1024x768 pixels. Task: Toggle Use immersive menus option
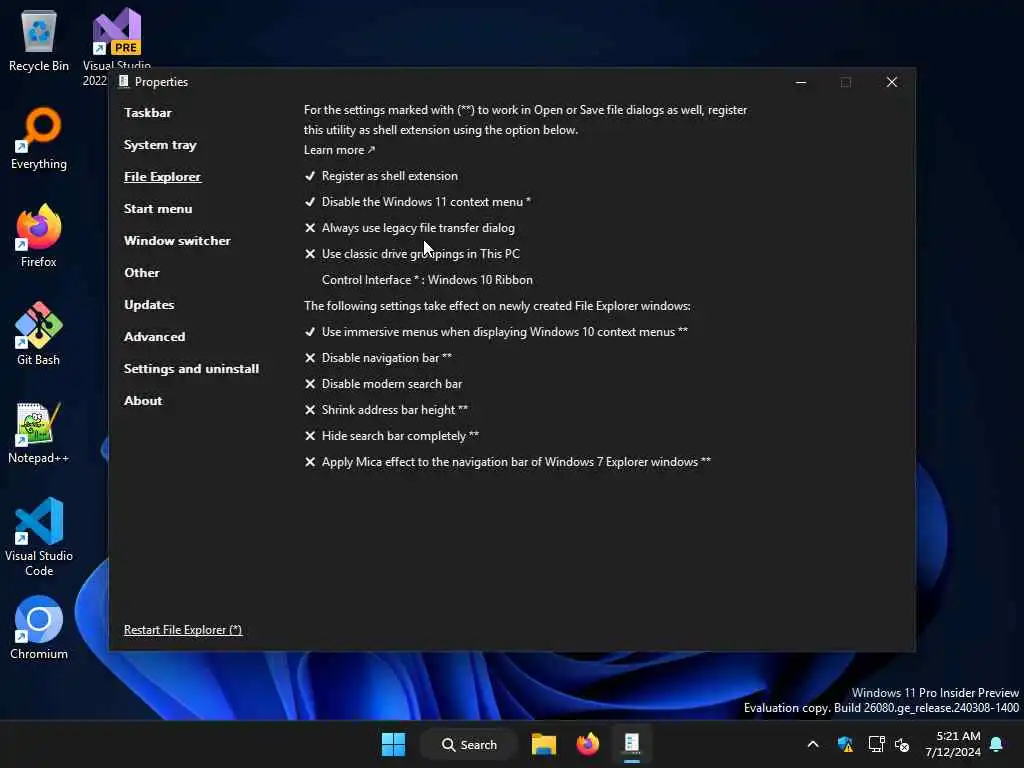(x=496, y=332)
